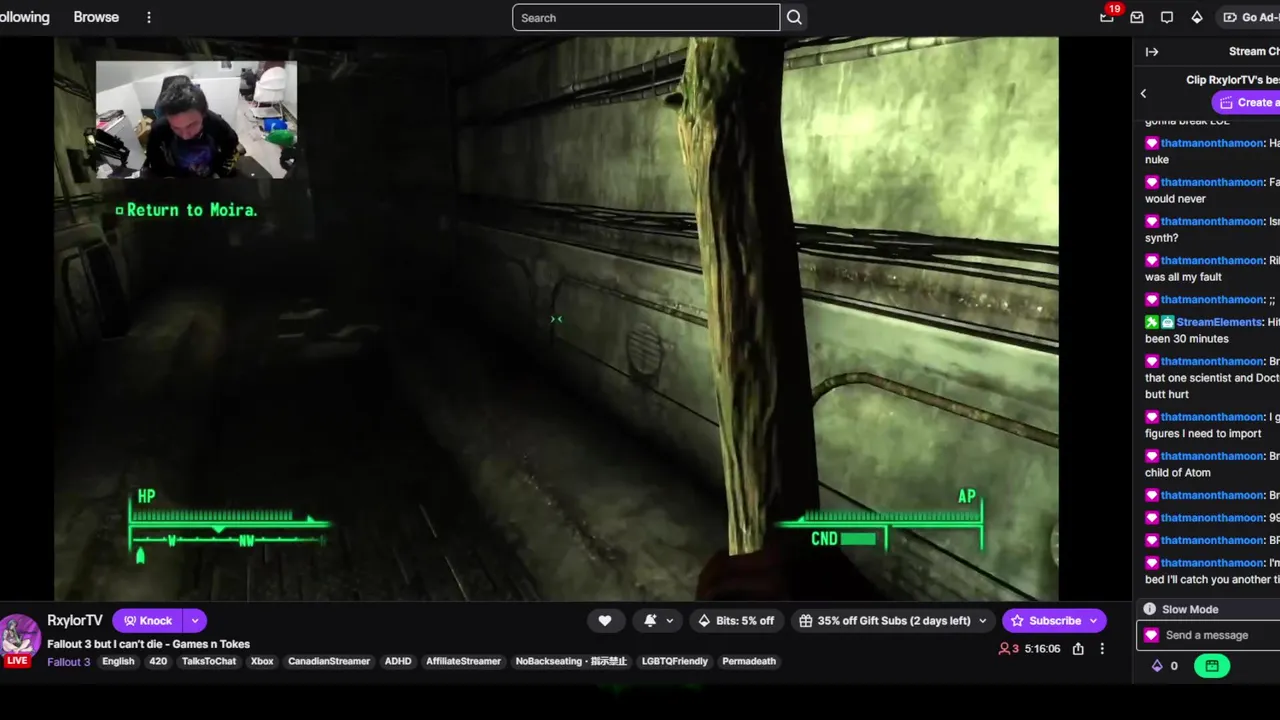Screen dimensions: 1280x720
Task: Click the StreamElements username in chat
Action: pyautogui.click(x=1219, y=322)
